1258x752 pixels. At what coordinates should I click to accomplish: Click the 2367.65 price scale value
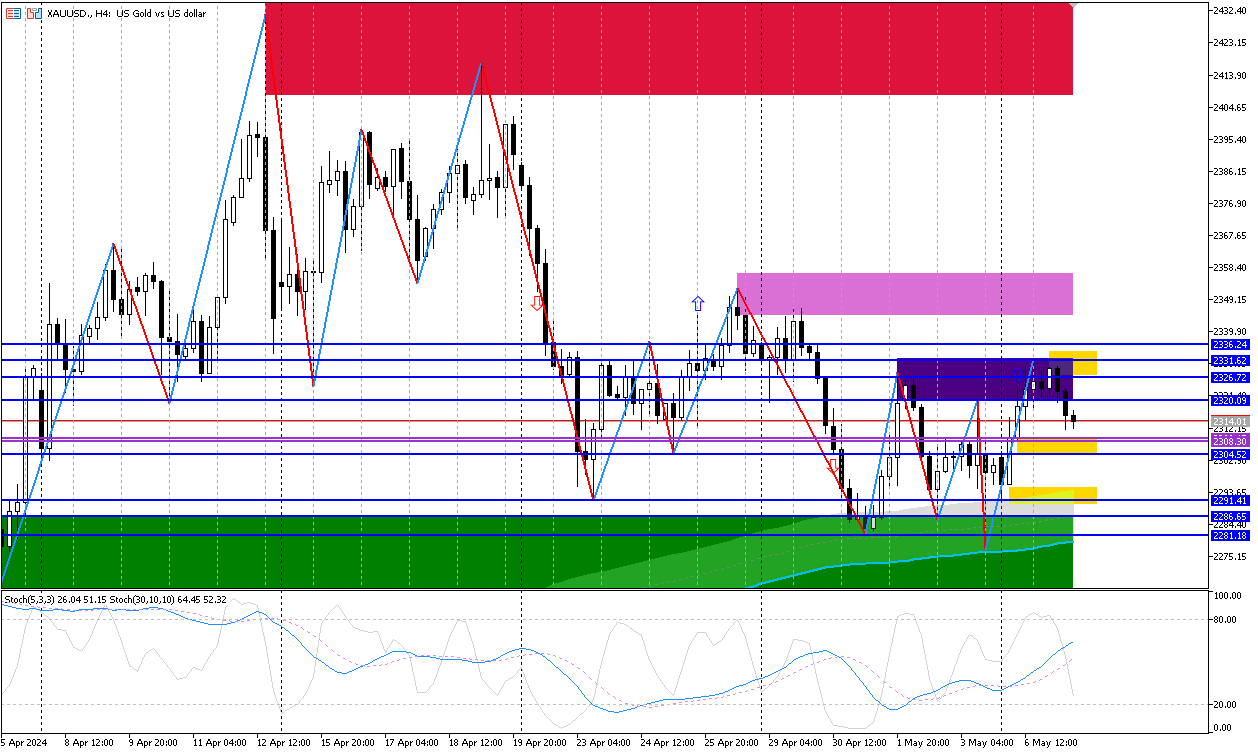(1228, 235)
